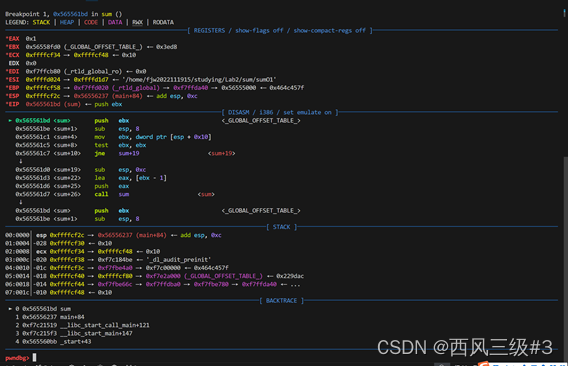The image size is (569, 367).
Task: Select the EBP register name
Action: pyautogui.click(x=13, y=88)
